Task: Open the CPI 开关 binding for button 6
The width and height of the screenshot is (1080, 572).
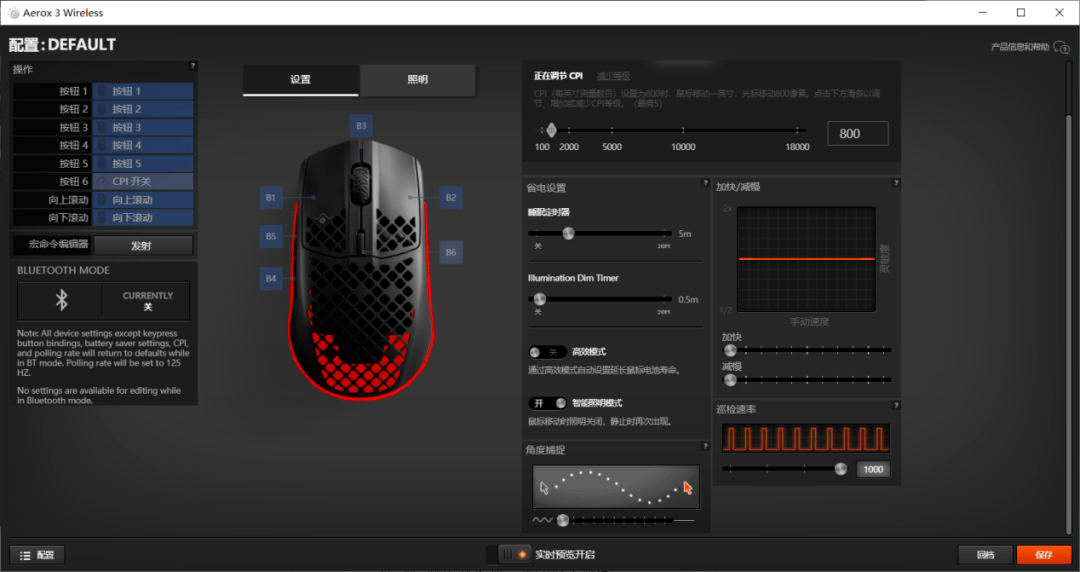Action: tap(143, 181)
